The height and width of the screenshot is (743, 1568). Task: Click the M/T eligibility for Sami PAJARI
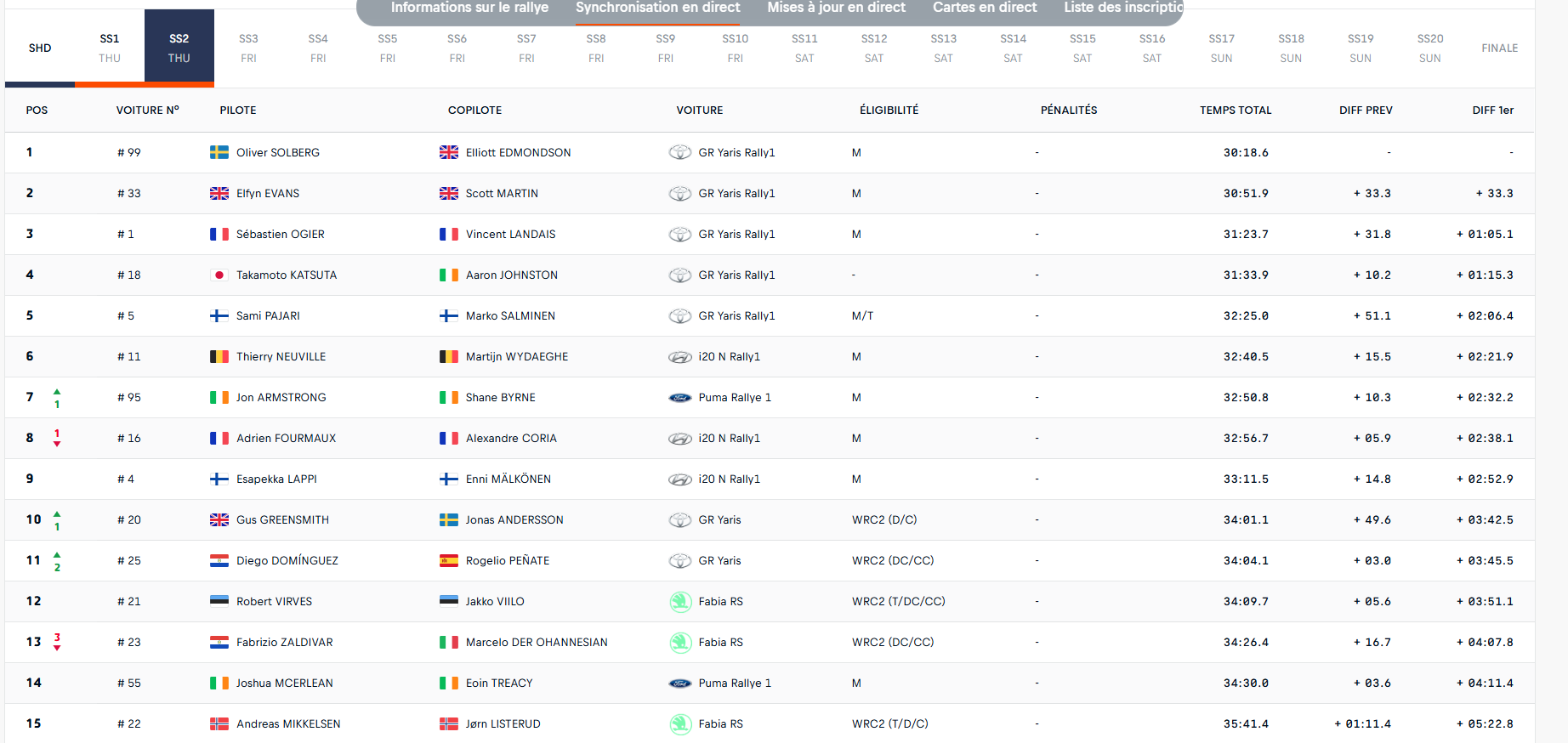(862, 316)
